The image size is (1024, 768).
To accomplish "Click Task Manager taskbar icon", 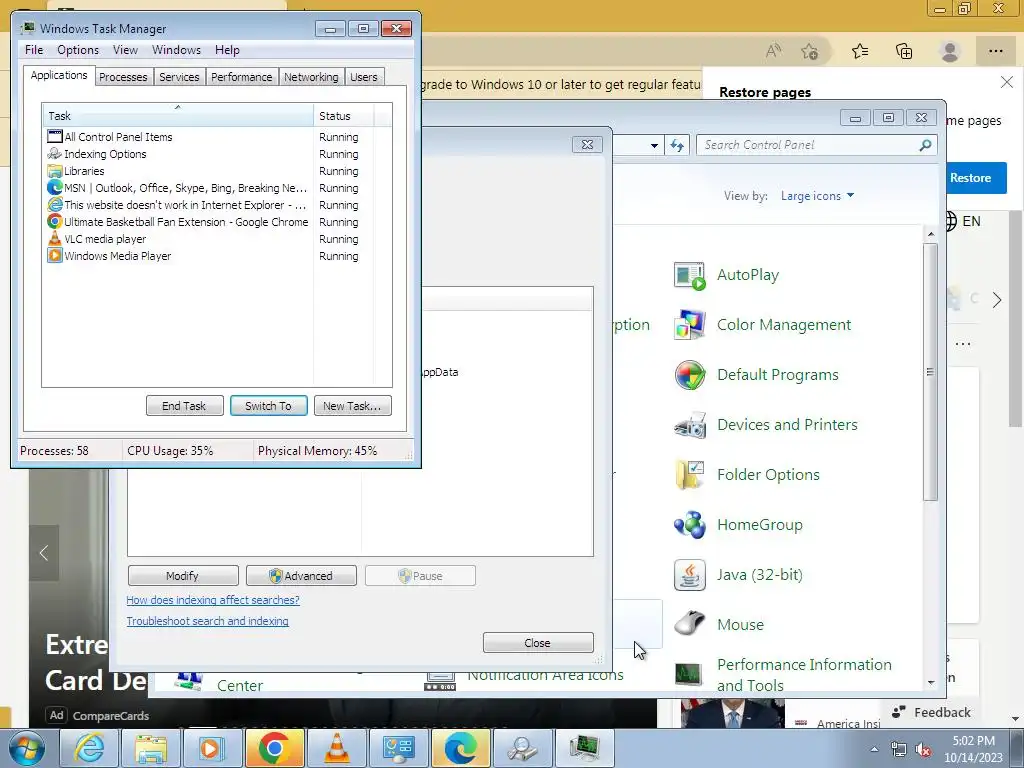I will click(584, 748).
